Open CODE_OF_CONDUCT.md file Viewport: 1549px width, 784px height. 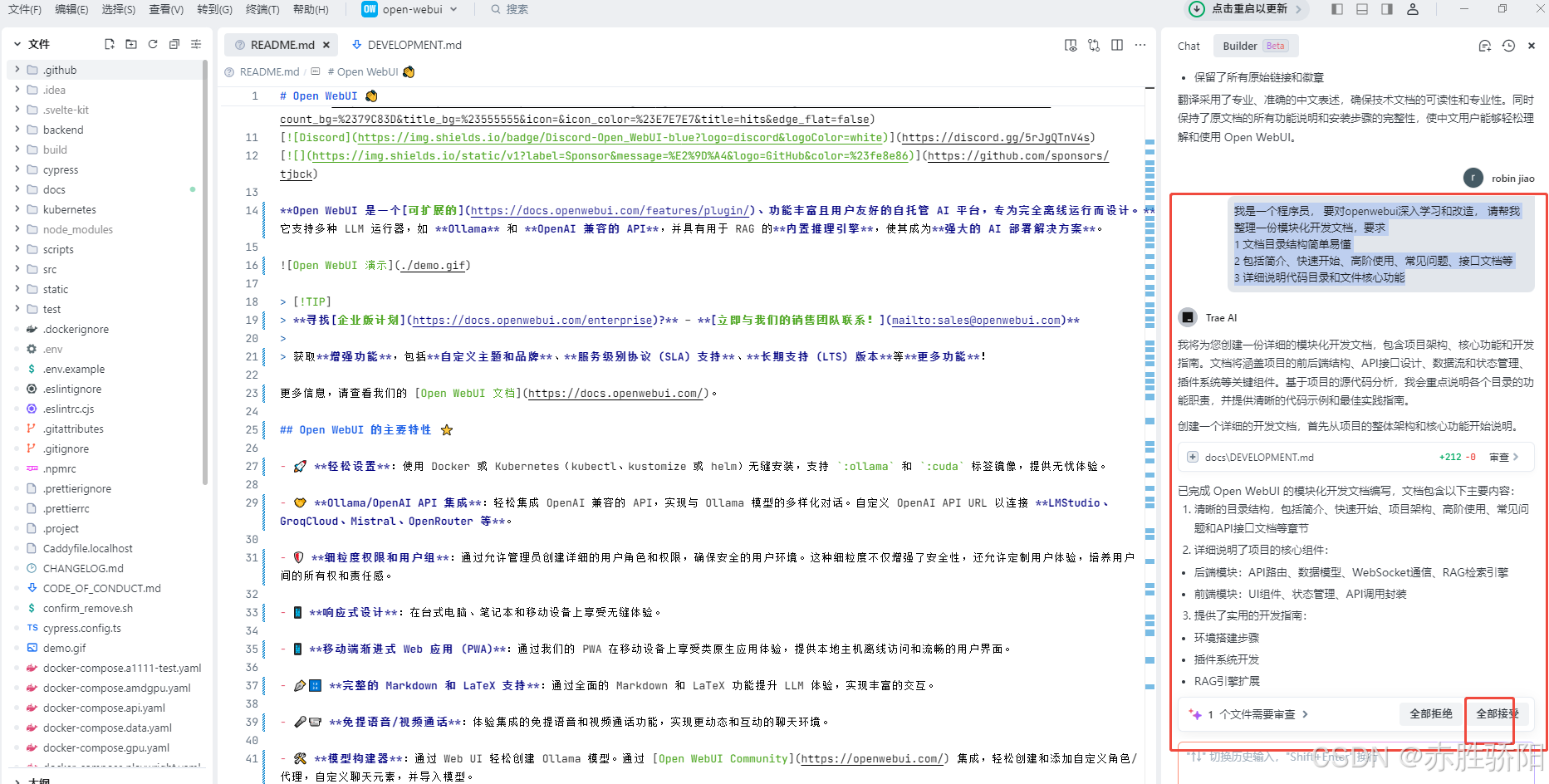click(104, 588)
